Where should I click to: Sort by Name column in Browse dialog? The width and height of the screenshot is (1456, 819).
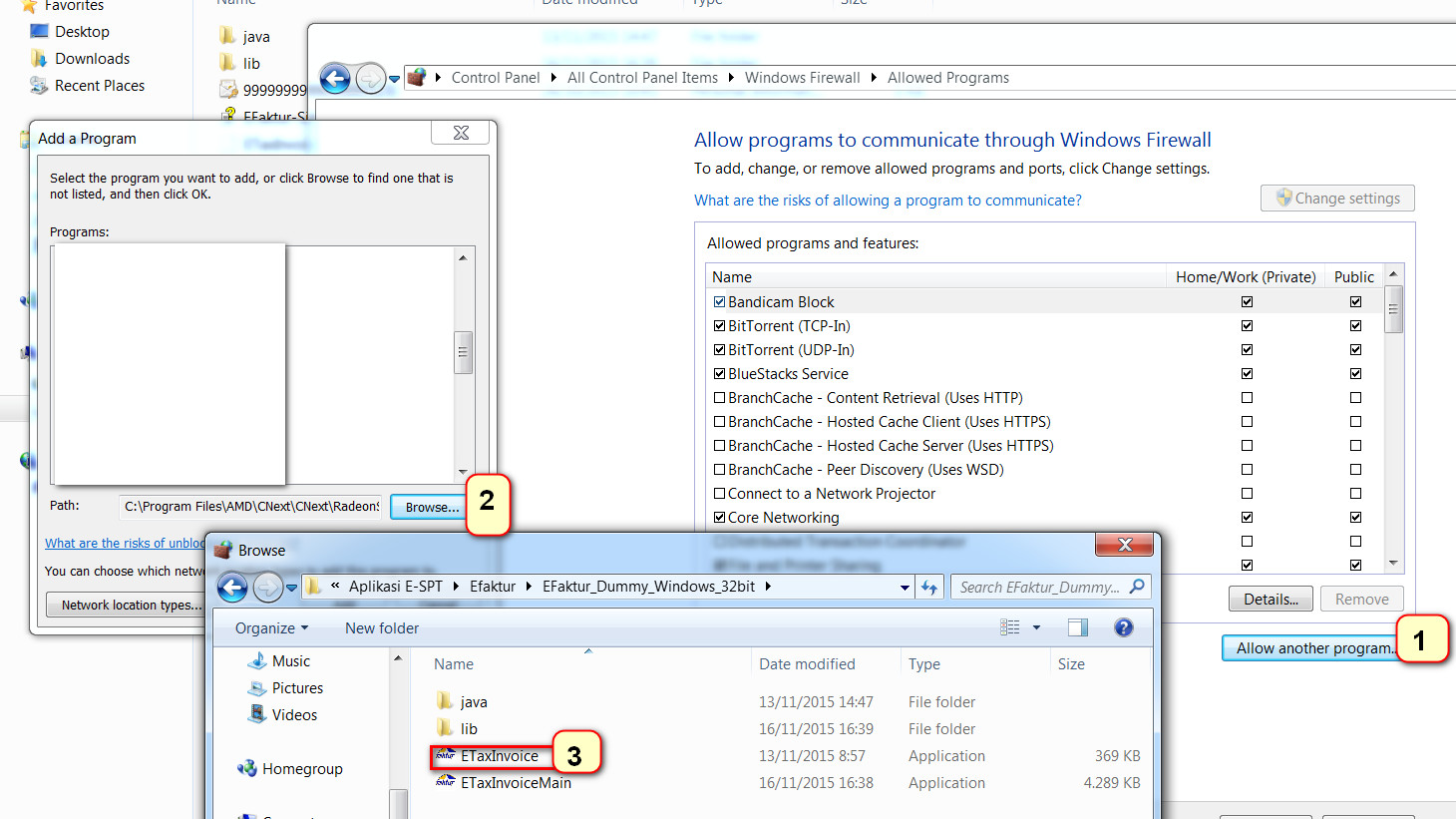[587, 664]
